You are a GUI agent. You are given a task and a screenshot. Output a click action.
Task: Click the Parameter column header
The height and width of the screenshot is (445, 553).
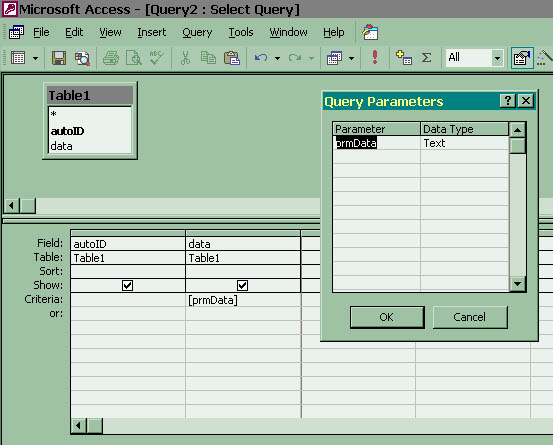click(x=376, y=129)
